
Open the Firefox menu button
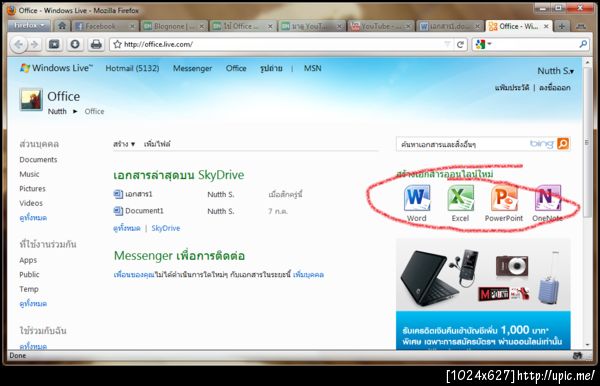(29, 26)
